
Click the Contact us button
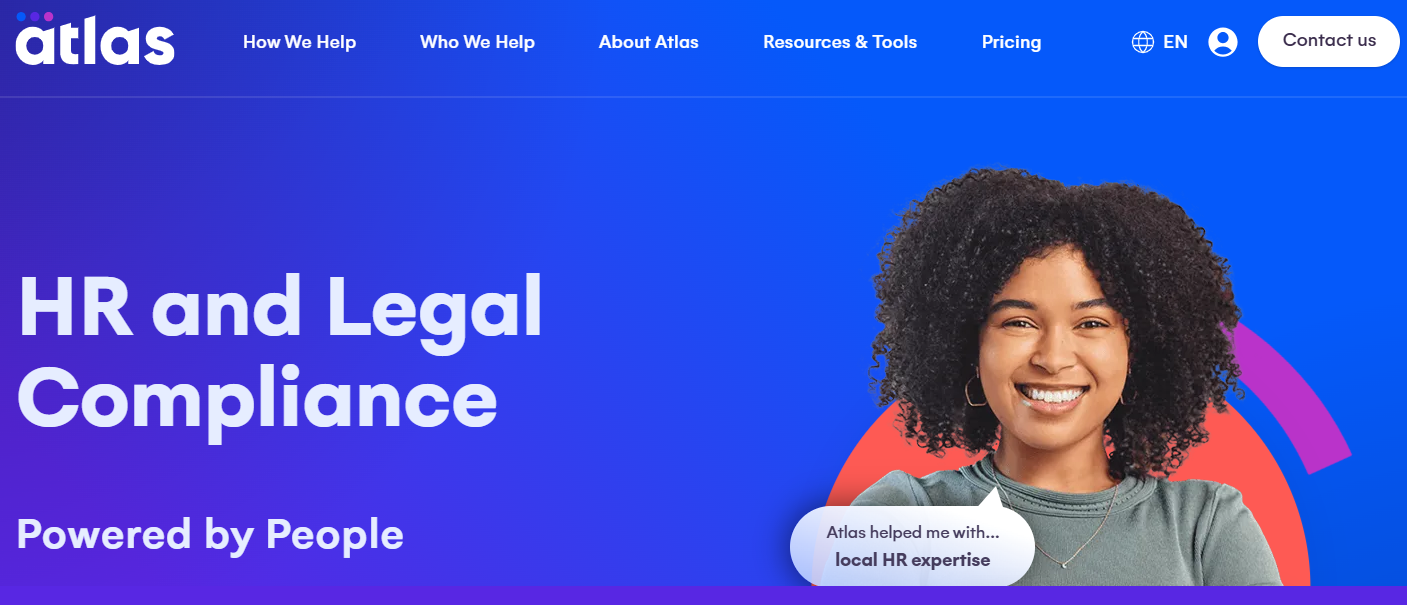coord(1328,41)
